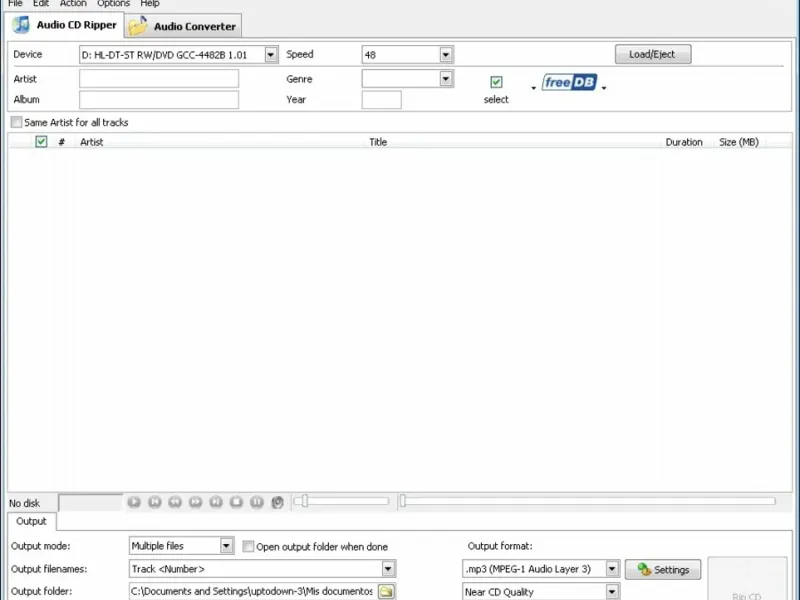Click the pause playback button

click(257, 502)
